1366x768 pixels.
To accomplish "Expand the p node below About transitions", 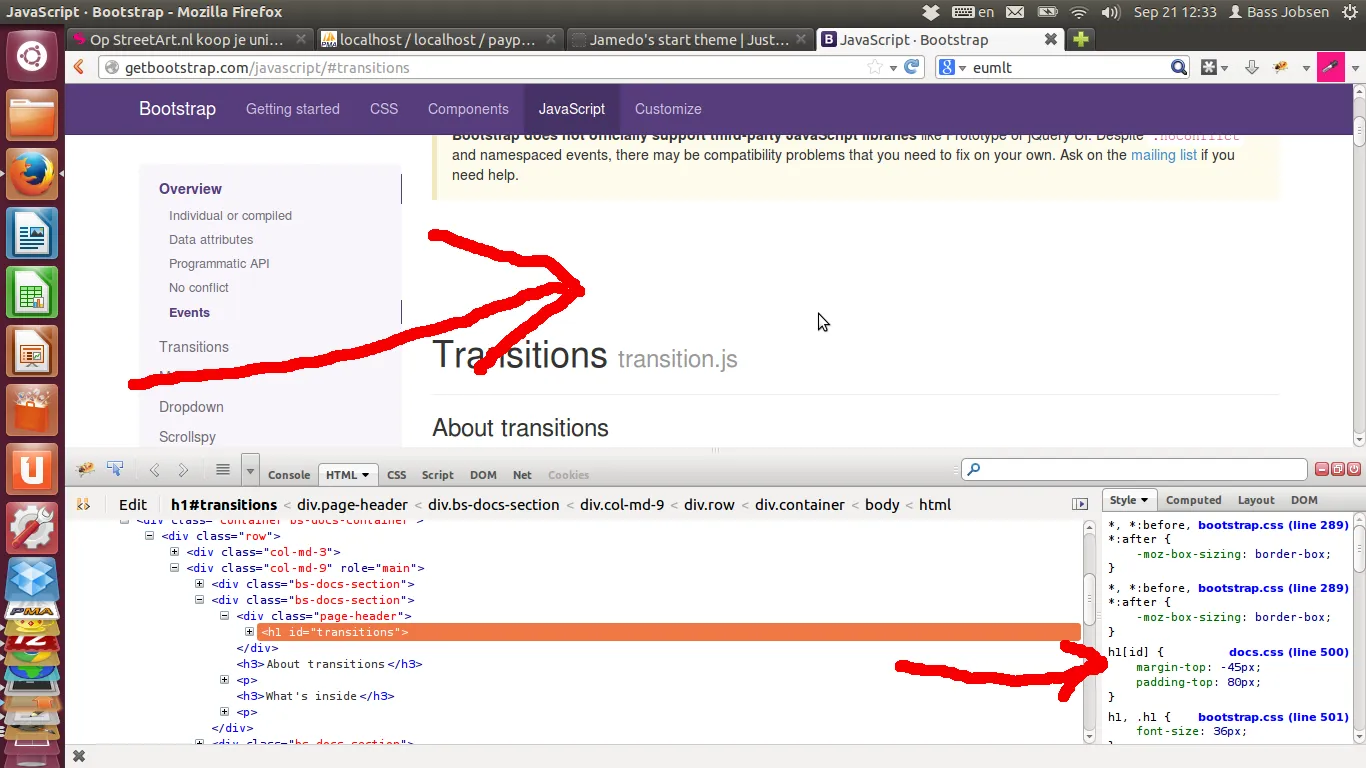I will 224,680.
